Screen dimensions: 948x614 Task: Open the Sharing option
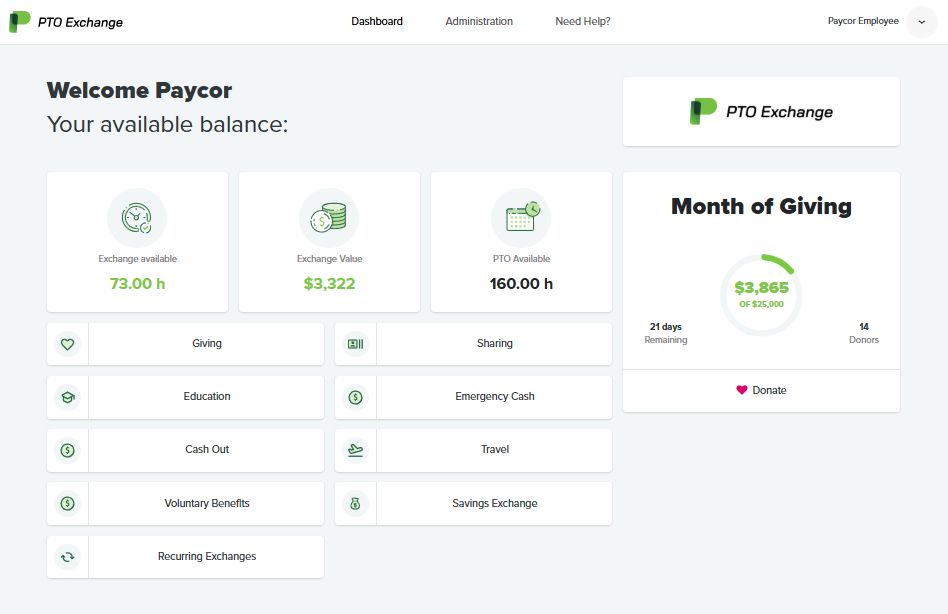click(x=495, y=343)
